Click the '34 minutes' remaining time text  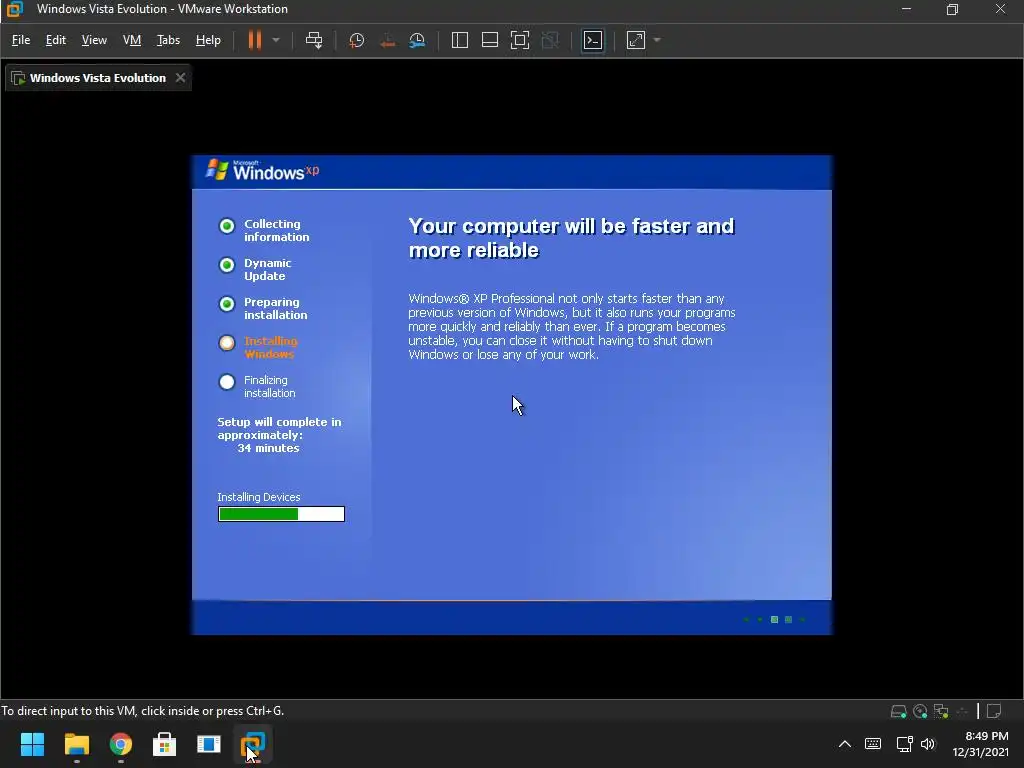[x=268, y=449]
